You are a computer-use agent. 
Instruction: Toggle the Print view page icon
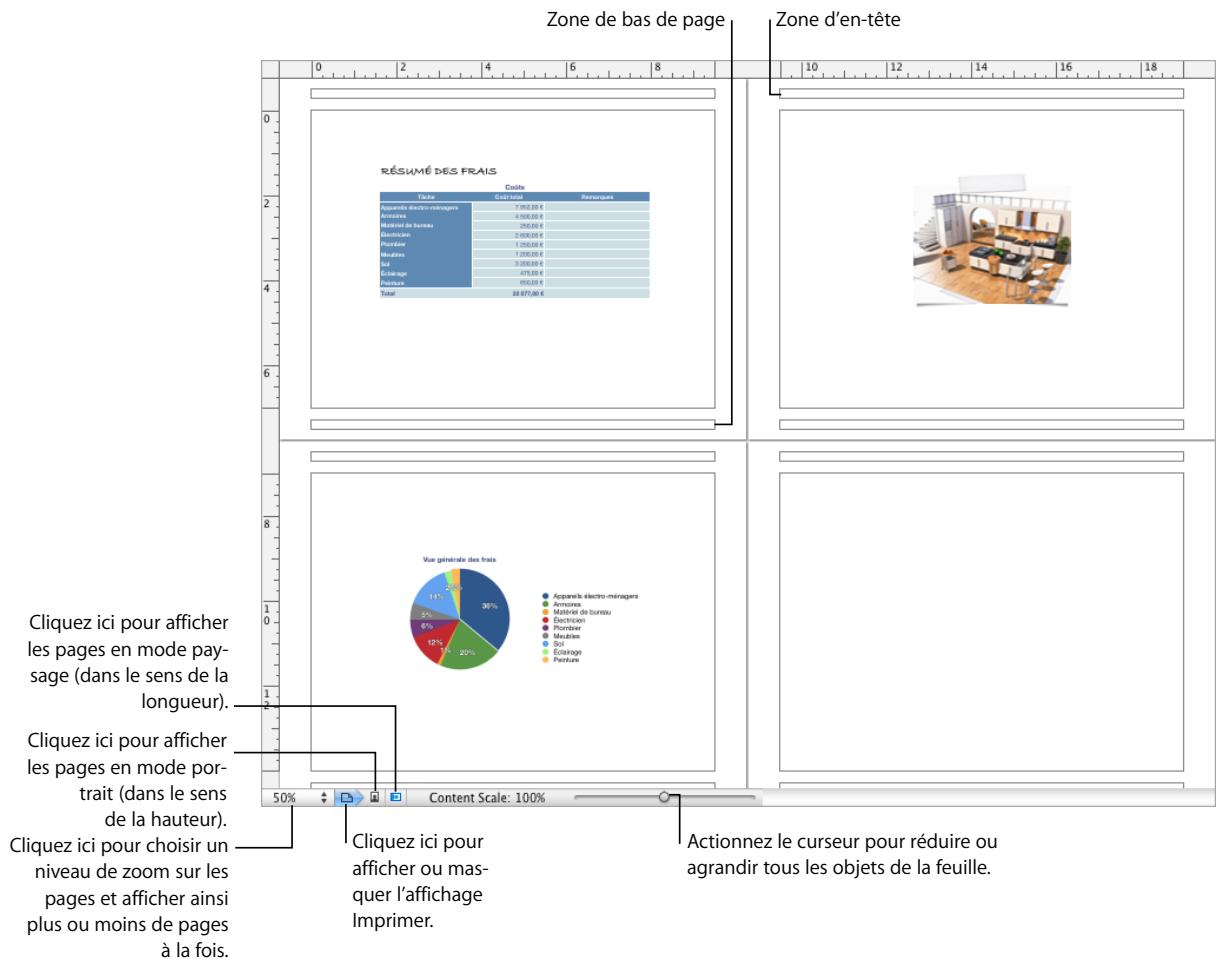349,798
